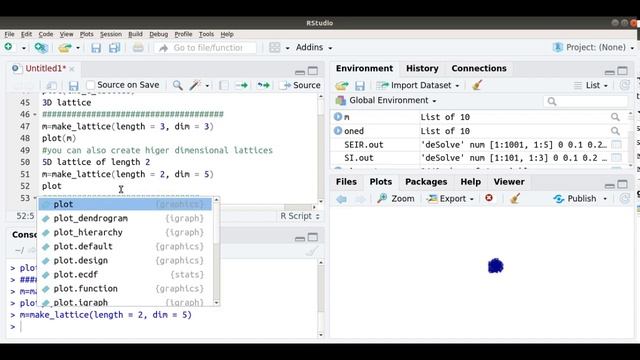The width and height of the screenshot is (640, 360).
Task: Select plot.function autocomplete suggestion
Action: [x=125, y=289]
